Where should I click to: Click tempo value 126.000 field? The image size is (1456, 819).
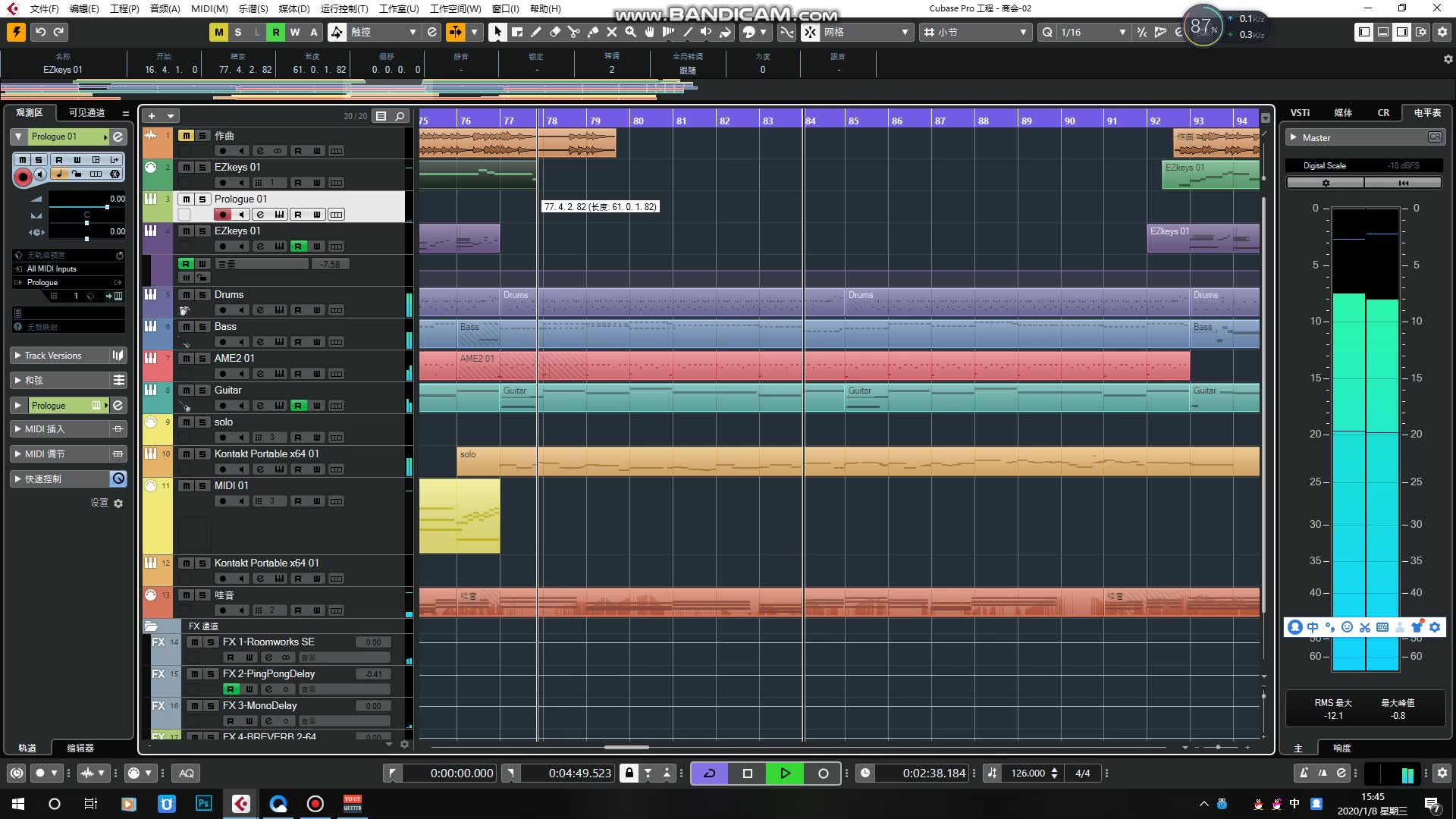point(1028,773)
